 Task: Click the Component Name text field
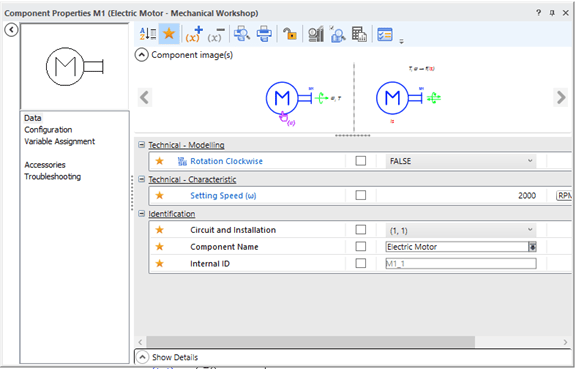[457, 247]
